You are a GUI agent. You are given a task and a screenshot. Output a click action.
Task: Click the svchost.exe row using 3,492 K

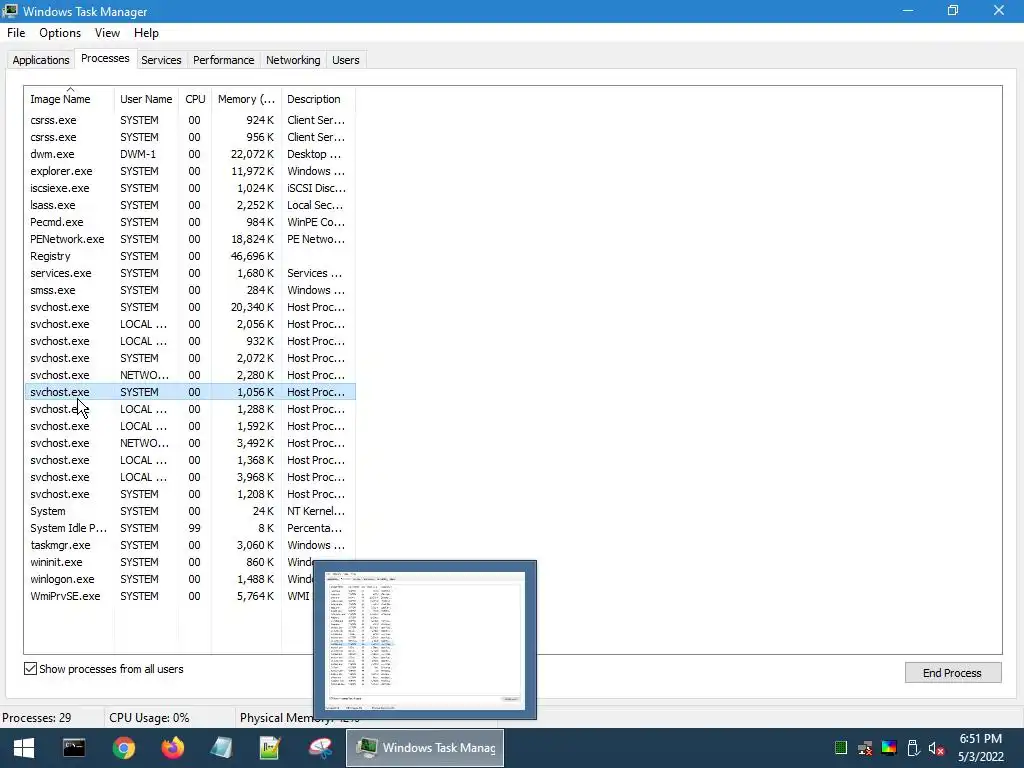[190, 443]
